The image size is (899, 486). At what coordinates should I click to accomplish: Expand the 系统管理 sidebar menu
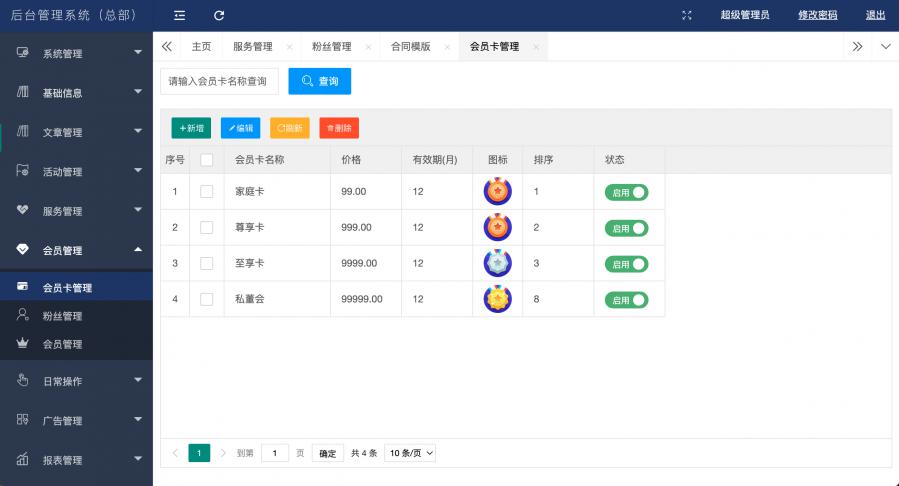76,53
